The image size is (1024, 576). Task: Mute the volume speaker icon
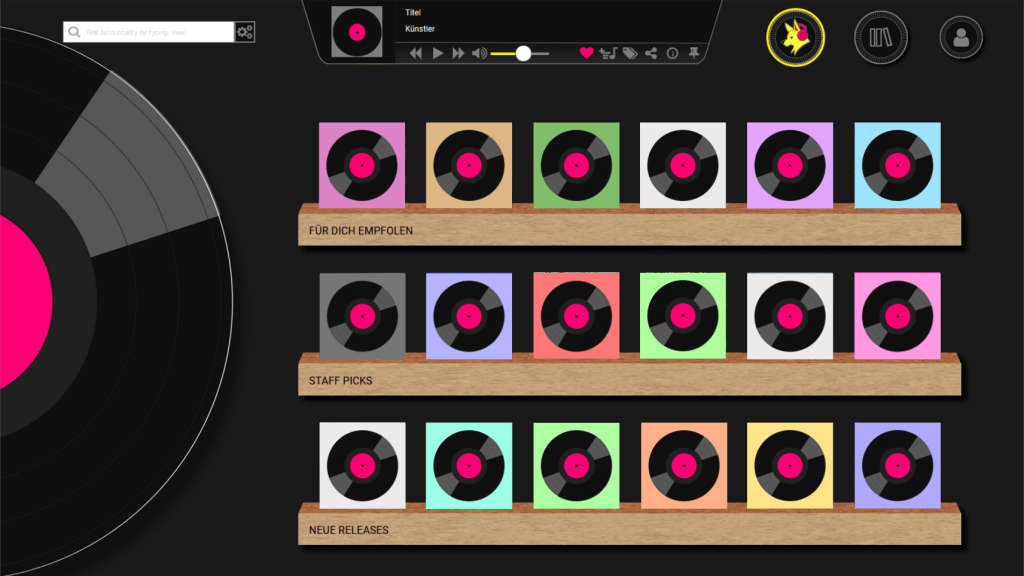479,54
